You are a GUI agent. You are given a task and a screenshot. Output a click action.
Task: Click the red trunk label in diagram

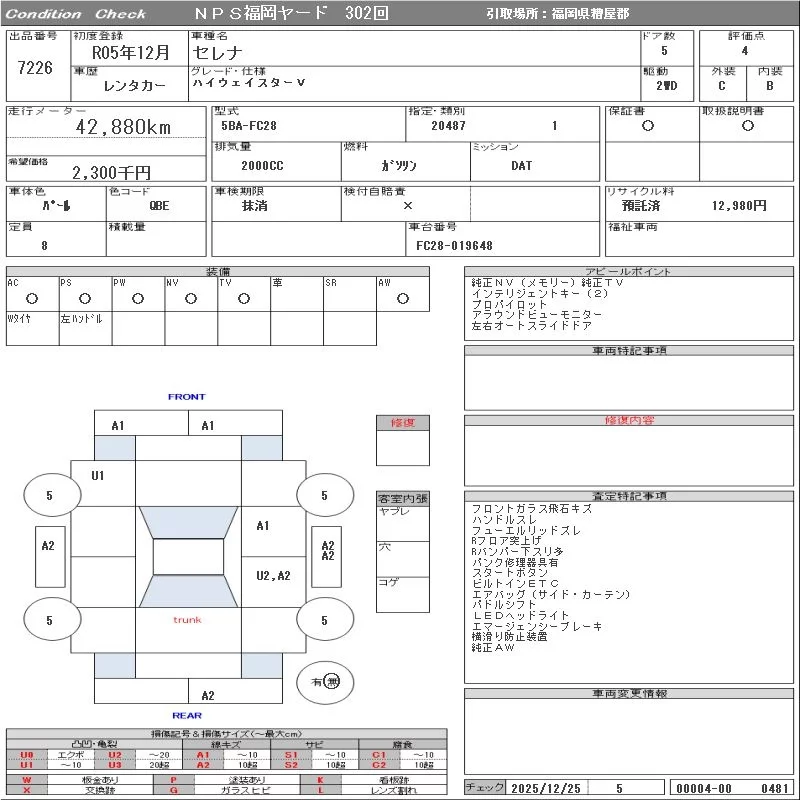[187, 620]
